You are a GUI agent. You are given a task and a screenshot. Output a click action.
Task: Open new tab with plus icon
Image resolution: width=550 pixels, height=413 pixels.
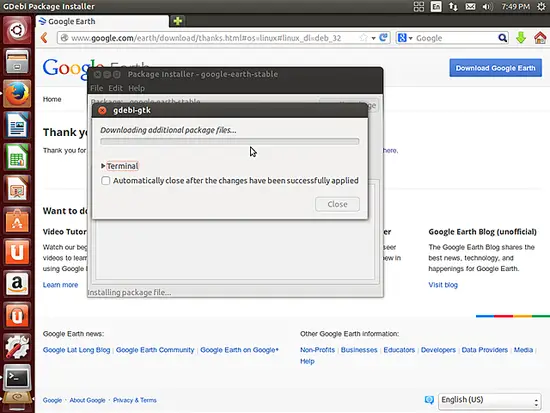(x=177, y=21)
